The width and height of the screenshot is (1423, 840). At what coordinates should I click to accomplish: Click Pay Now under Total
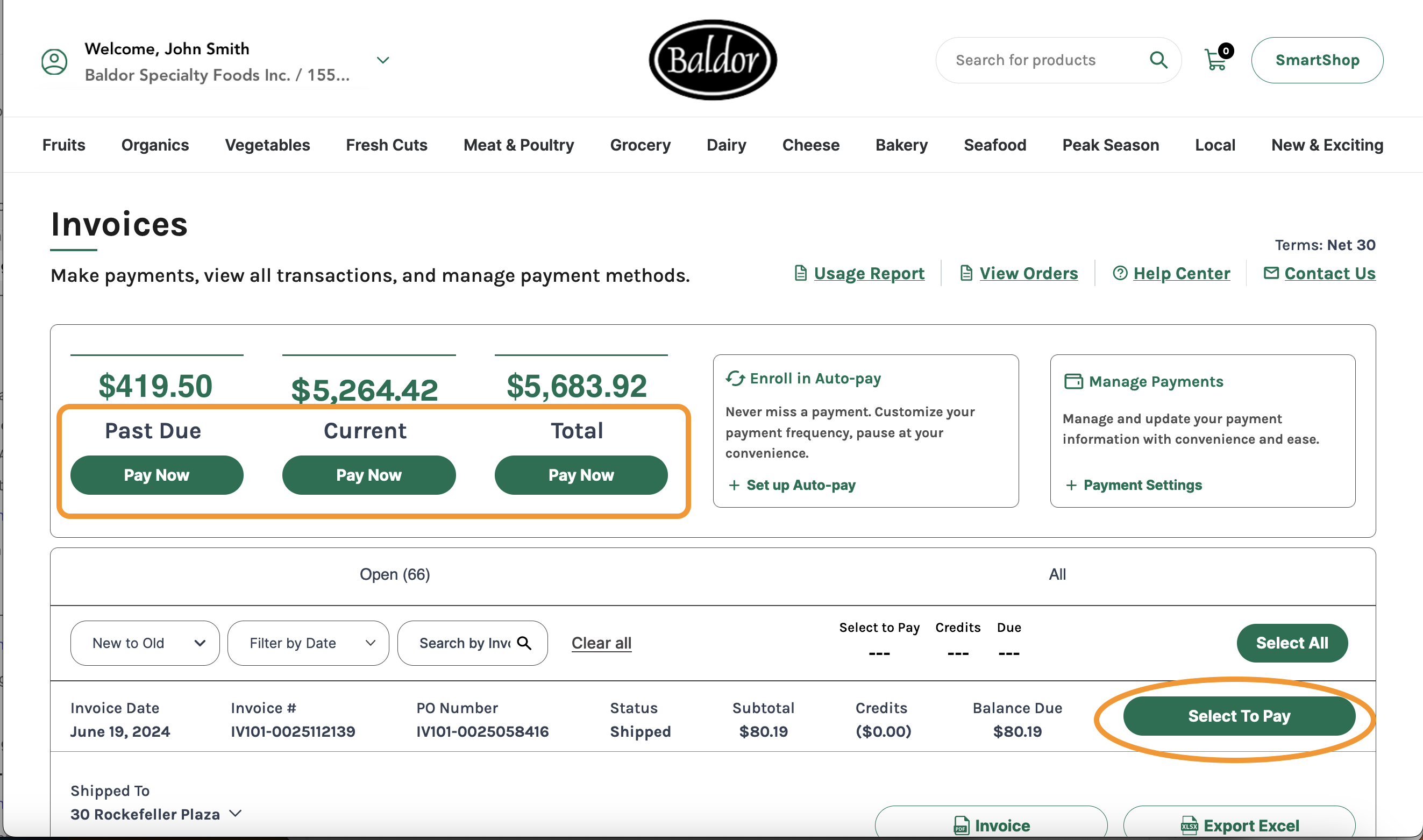[581, 475]
